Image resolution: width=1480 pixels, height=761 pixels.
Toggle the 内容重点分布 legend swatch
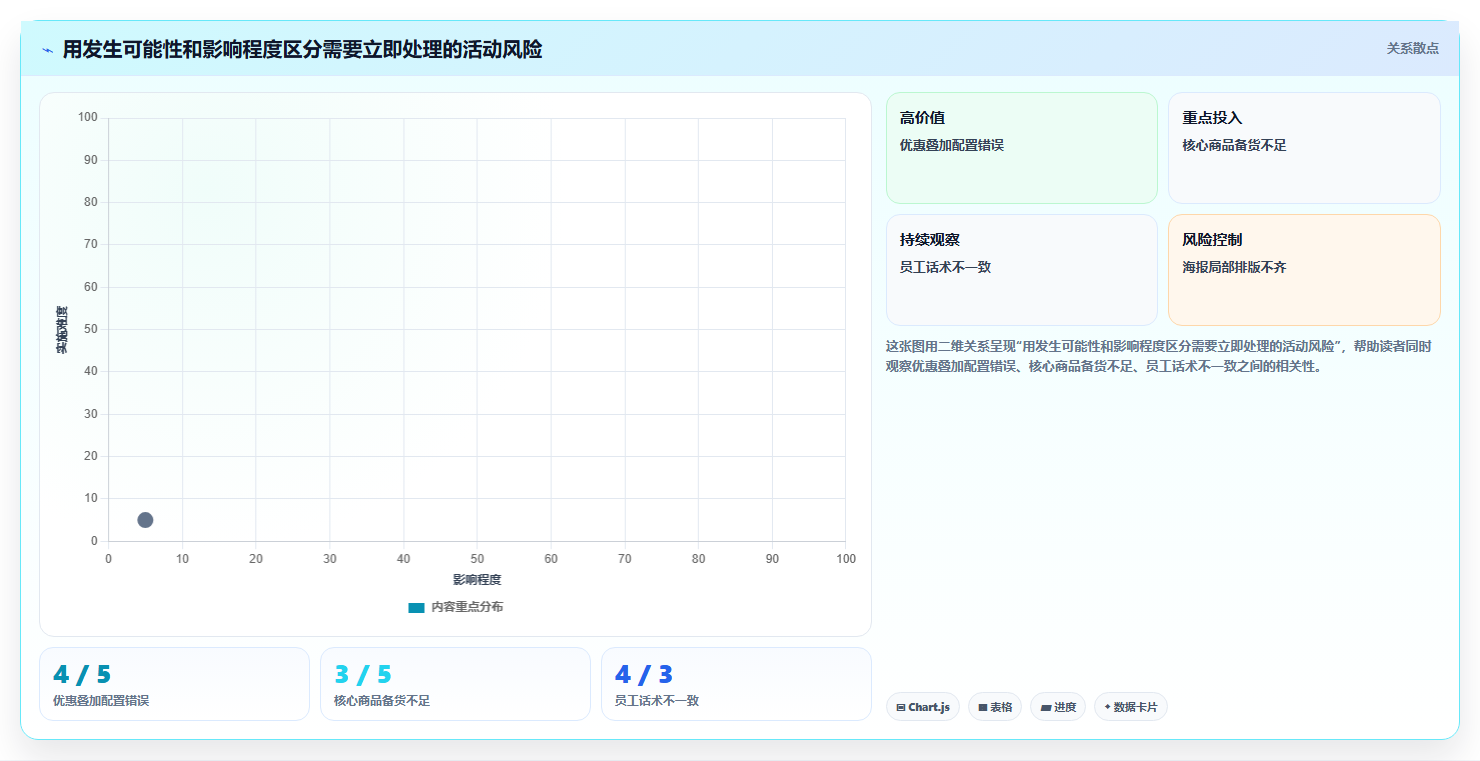click(416, 608)
